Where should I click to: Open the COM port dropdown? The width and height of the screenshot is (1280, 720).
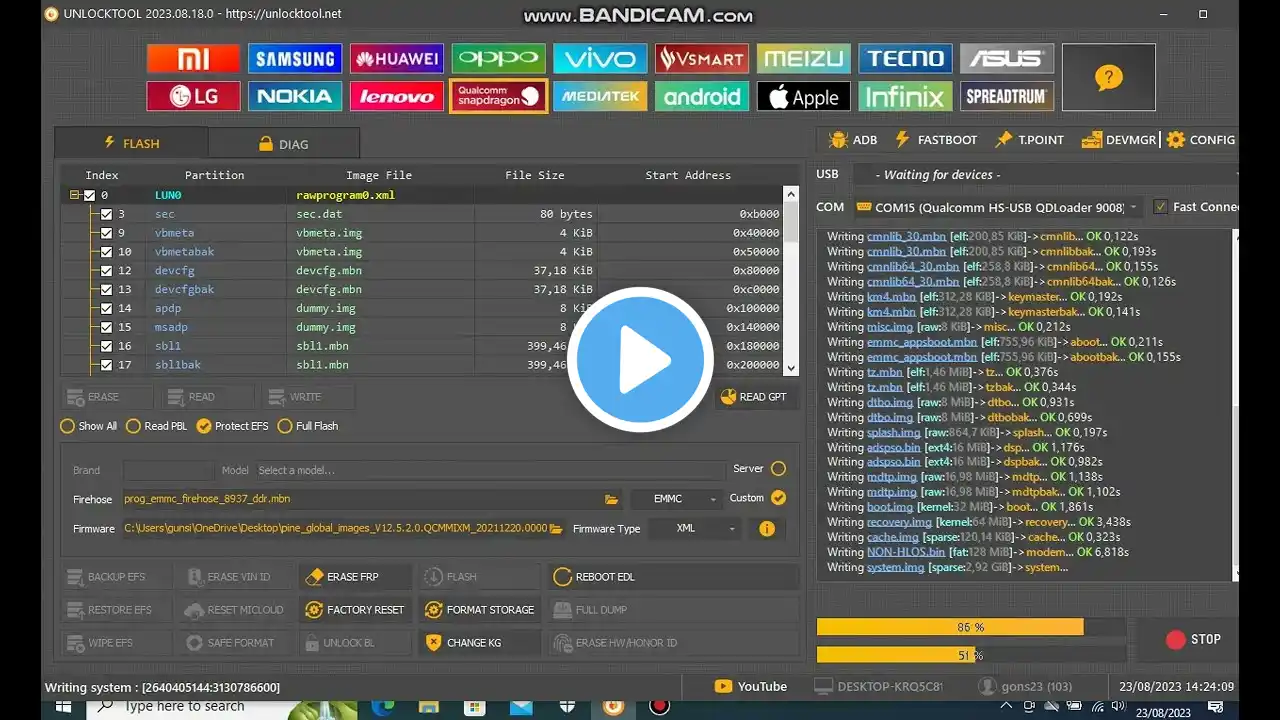point(997,207)
